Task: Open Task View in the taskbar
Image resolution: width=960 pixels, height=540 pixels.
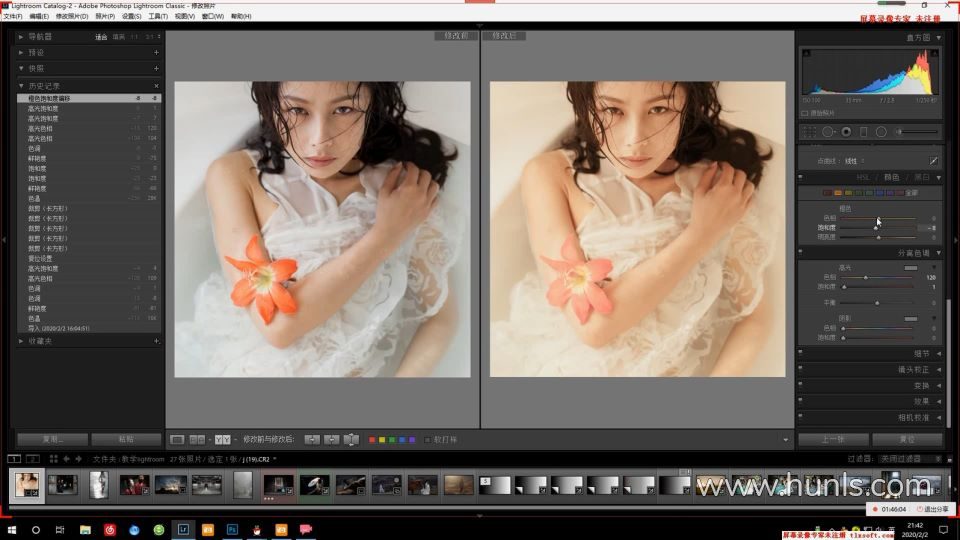Action: click(60, 530)
